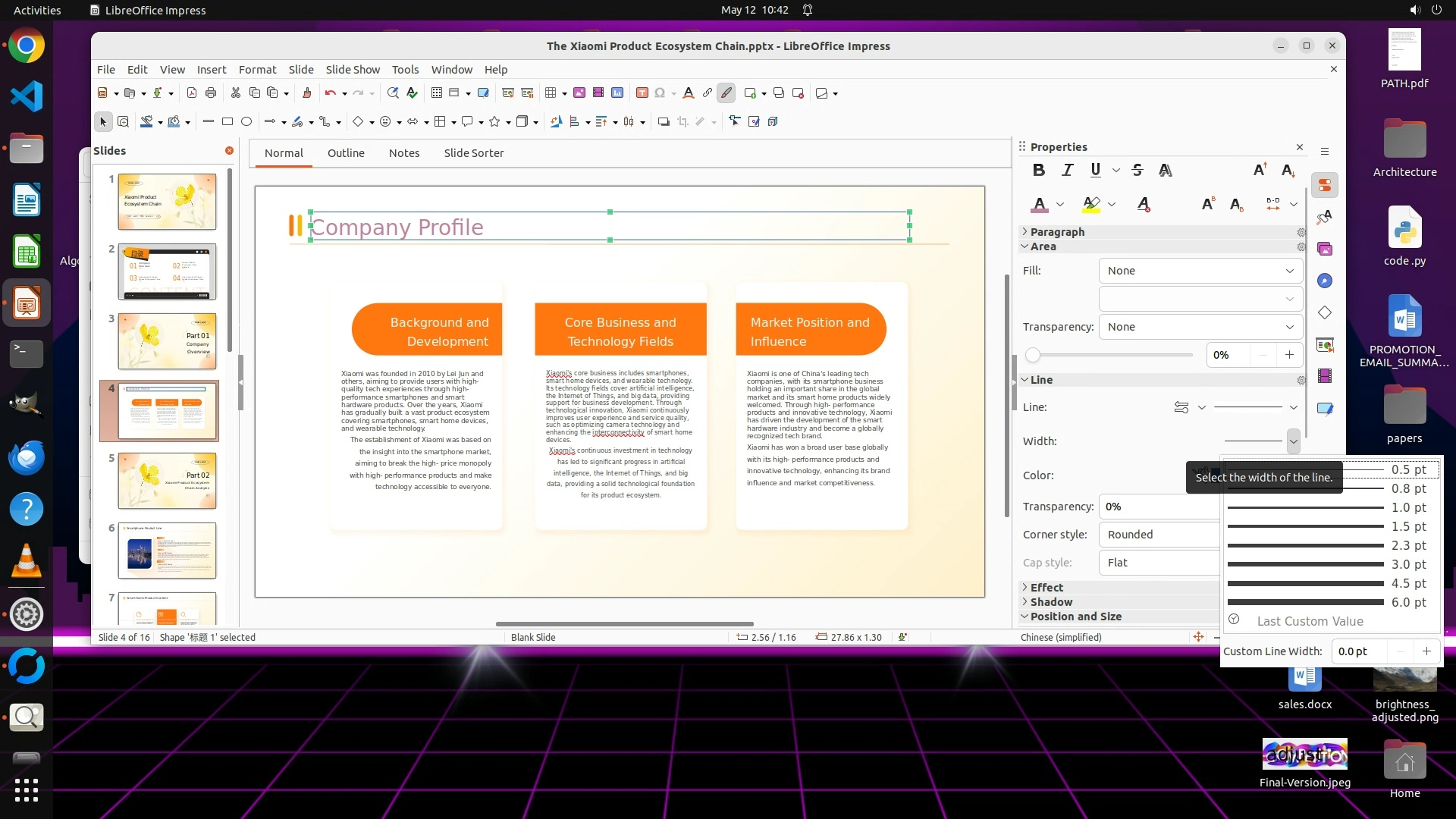Open the Corner style dropdown
Screen dimensions: 1456x819
1160,534
